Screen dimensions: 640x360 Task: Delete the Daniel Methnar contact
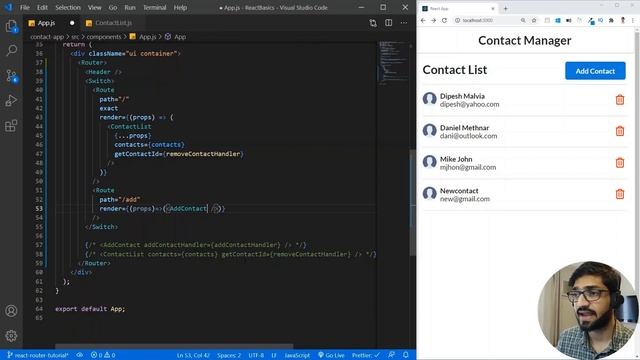click(x=620, y=131)
